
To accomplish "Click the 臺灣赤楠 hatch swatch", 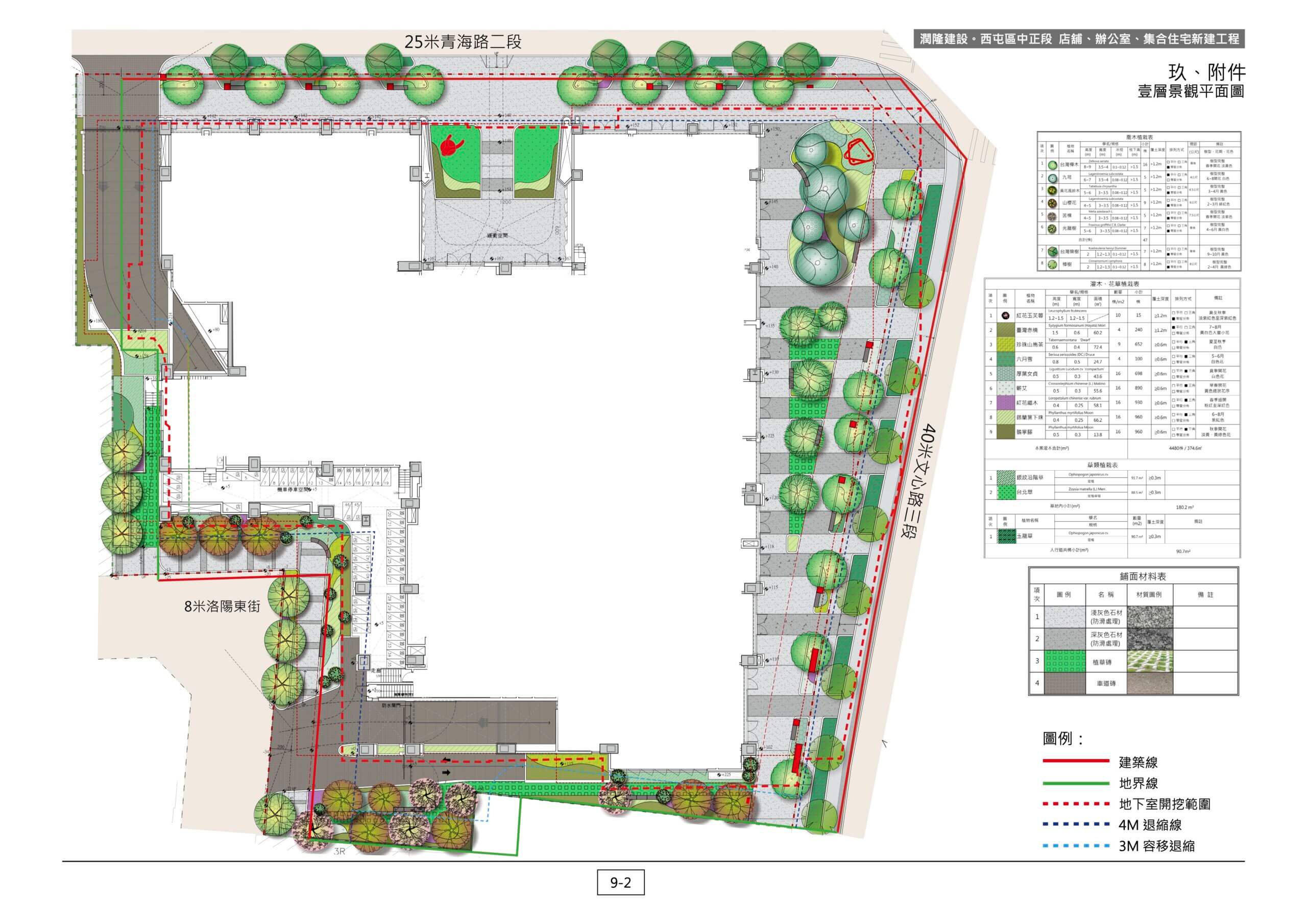I will [1005, 330].
